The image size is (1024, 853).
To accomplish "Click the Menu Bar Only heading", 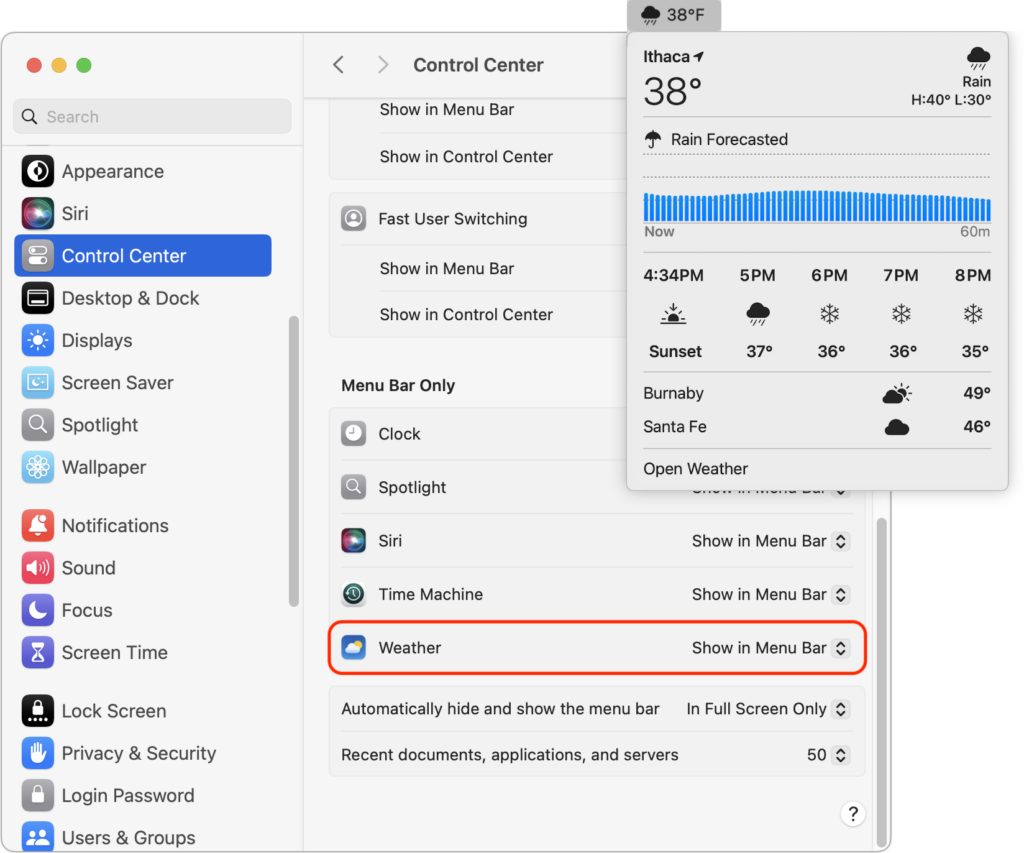I will coord(398,385).
